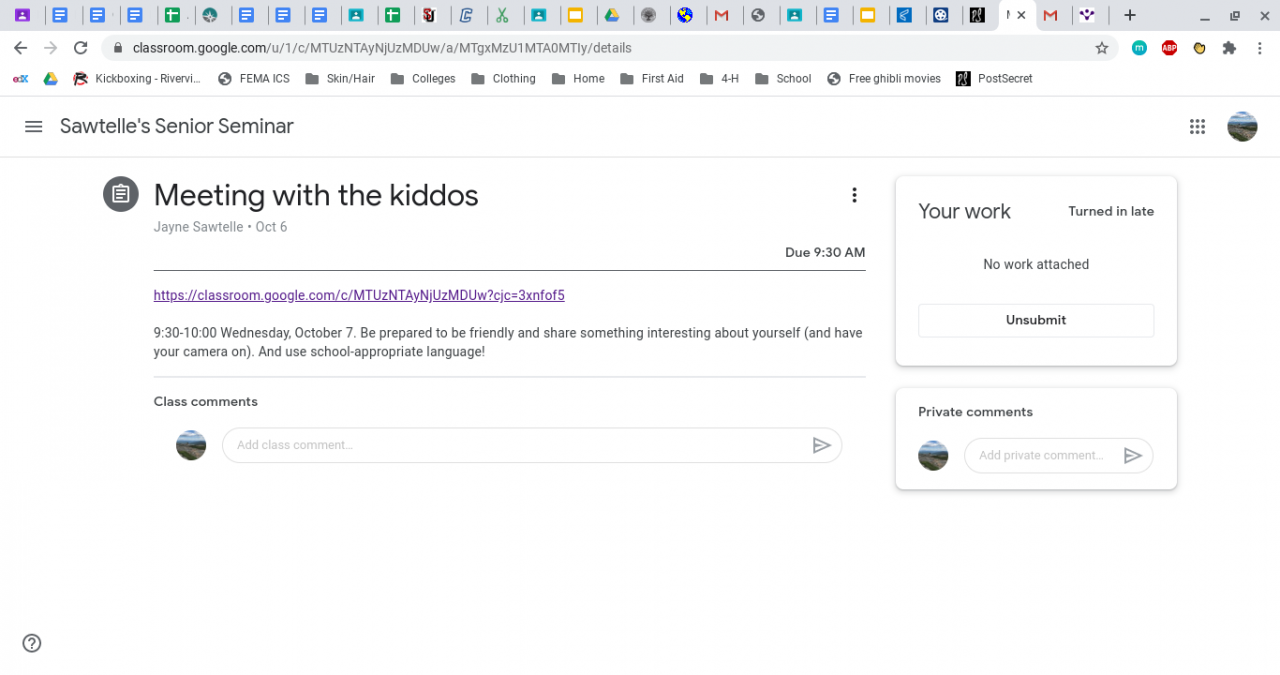Post the class comment with send arrow

[821, 446]
